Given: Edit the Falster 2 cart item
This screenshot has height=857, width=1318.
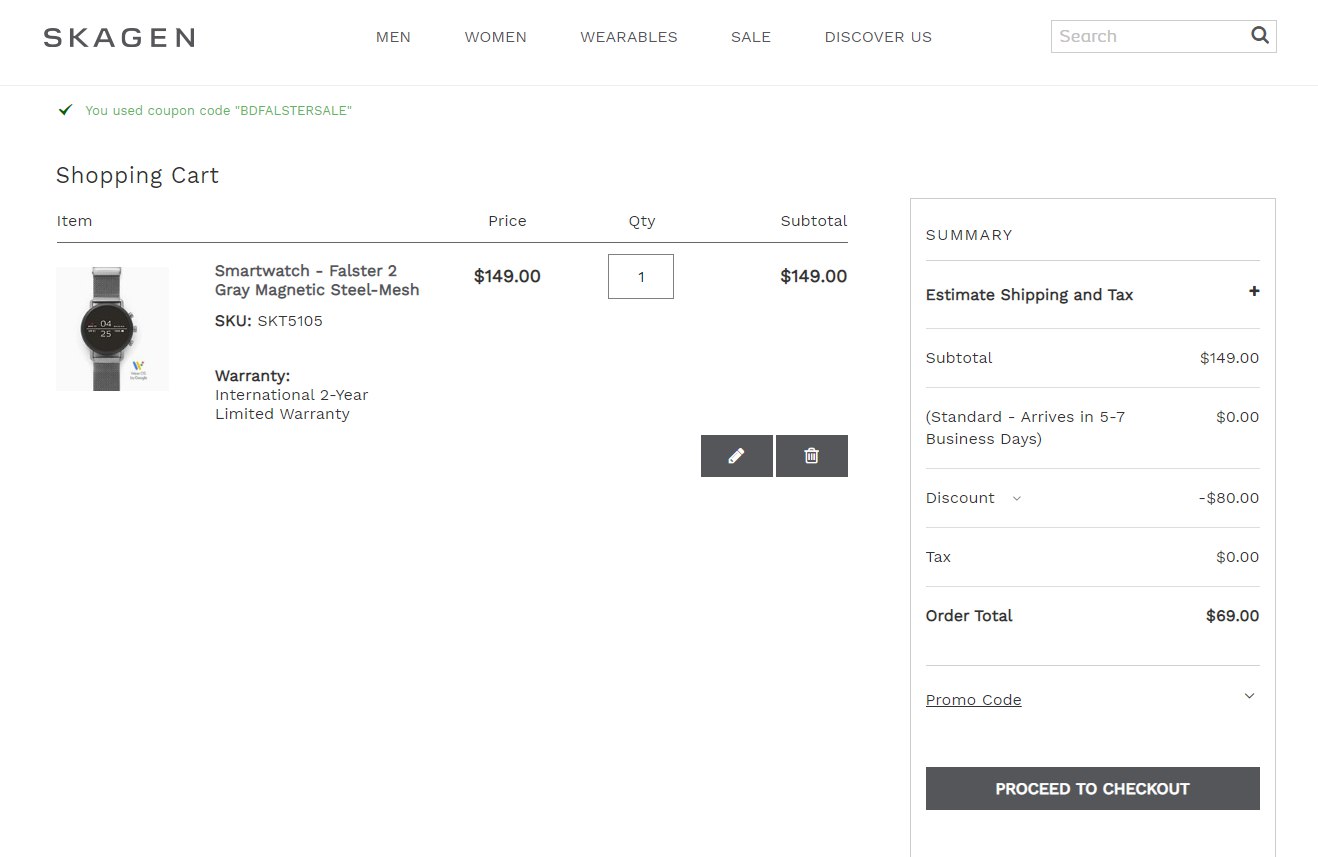Looking at the screenshot, I should coord(737,456).
